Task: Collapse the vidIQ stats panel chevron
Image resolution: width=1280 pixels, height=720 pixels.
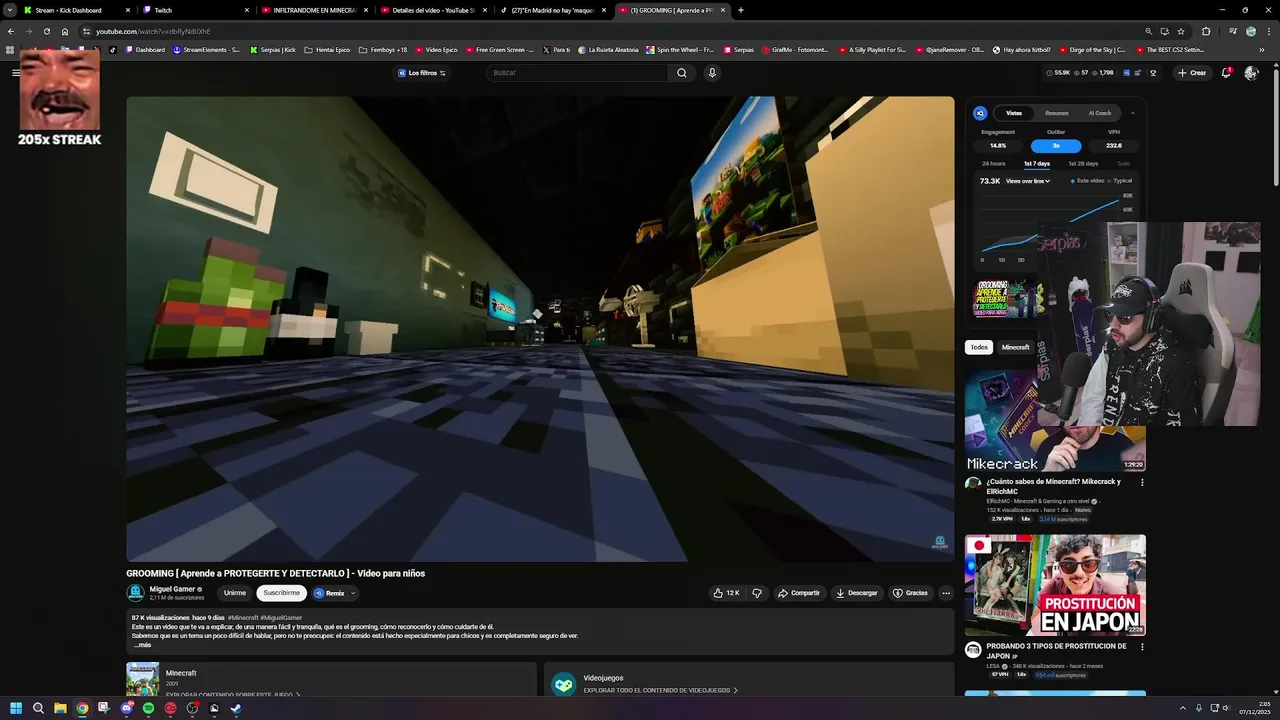Action: (x=1133, y=113)
